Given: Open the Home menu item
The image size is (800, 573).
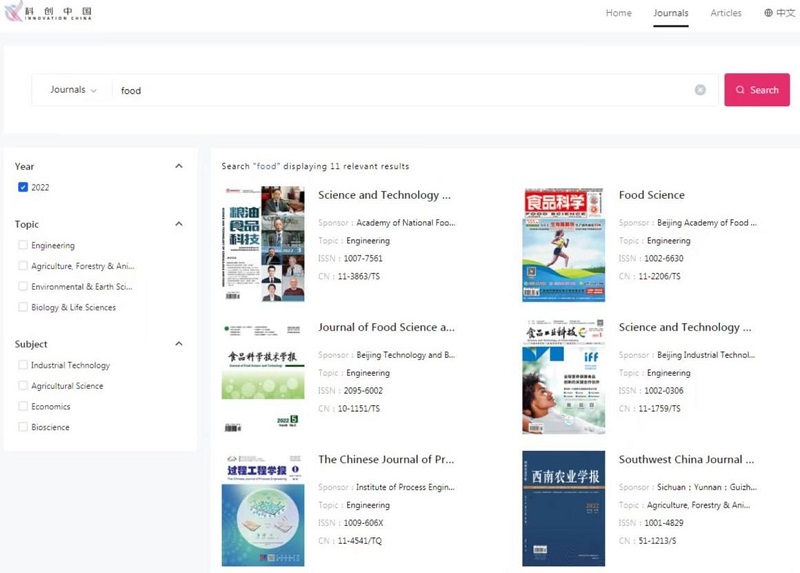Looking at the screenshot, I should (618, 13).
